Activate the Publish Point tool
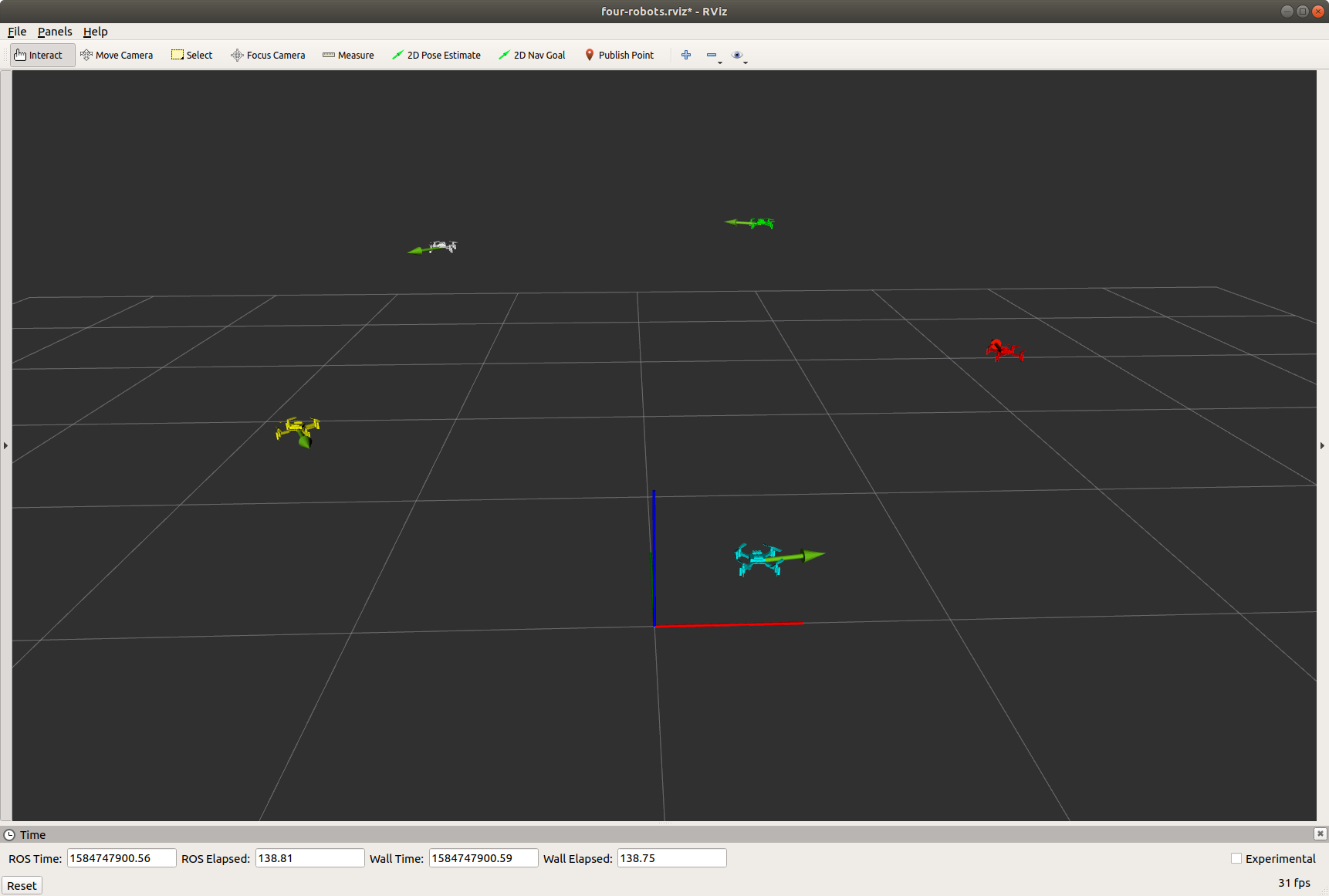 [x=619, y=55]
